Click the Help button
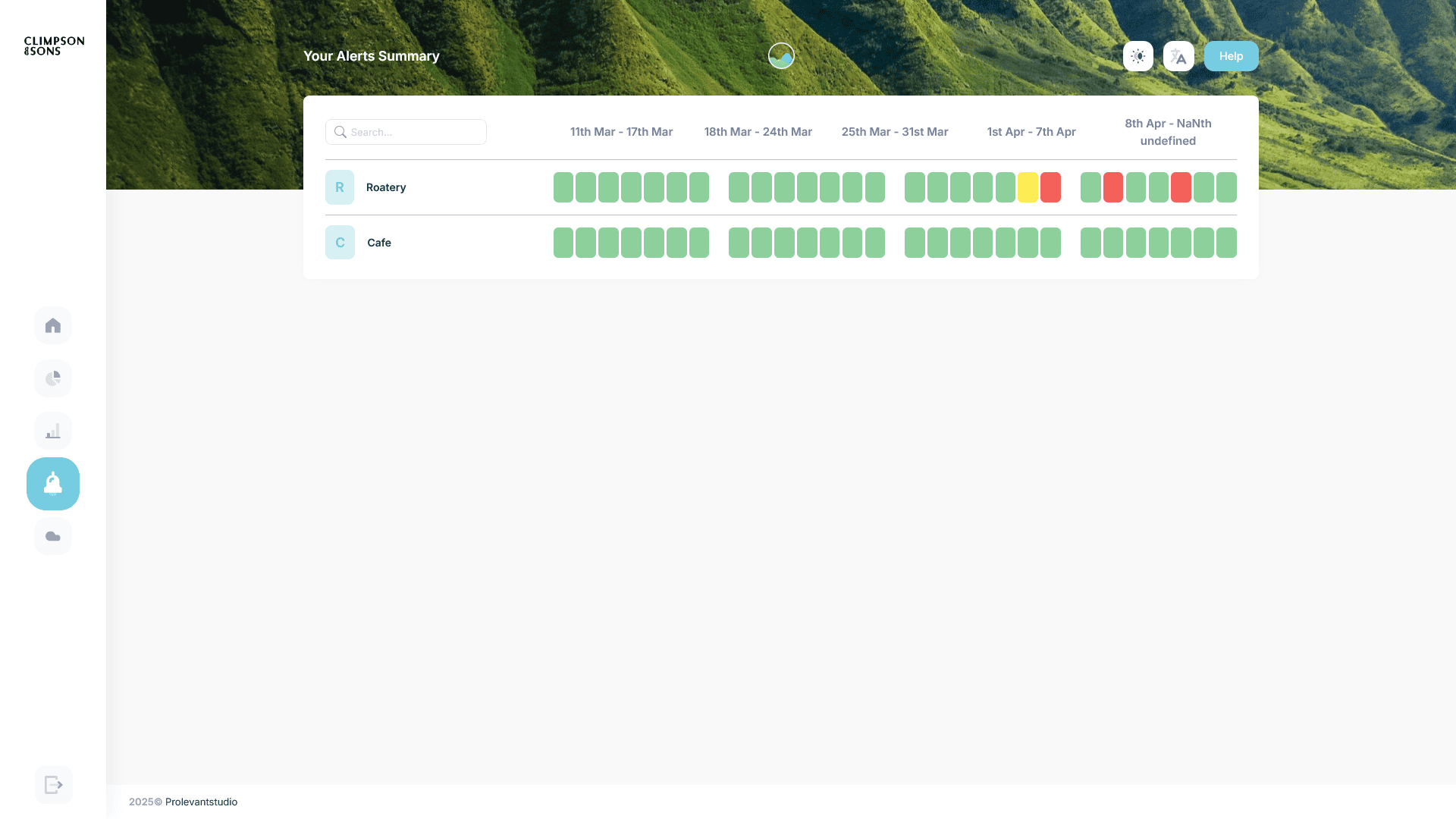 click(x=1231, y=56)
